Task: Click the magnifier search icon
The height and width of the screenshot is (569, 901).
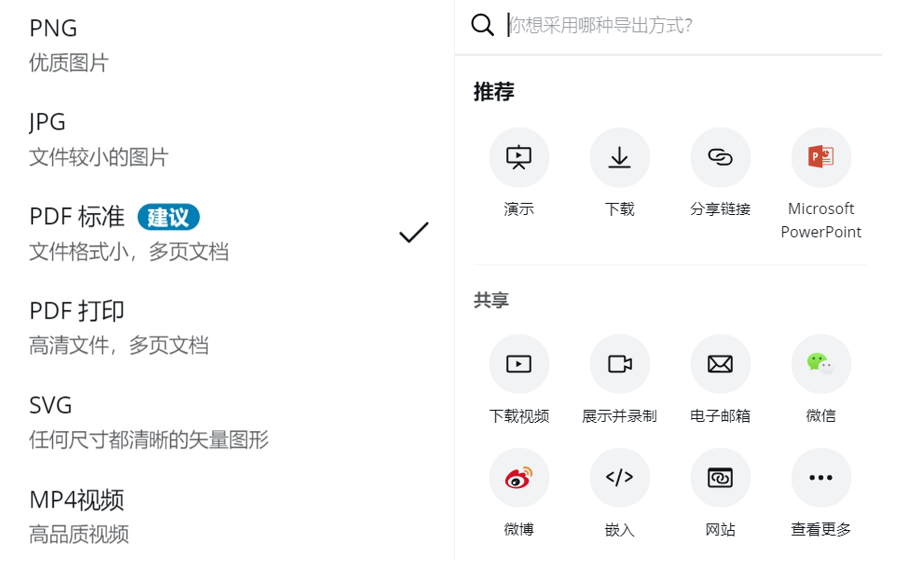Action: click(x=482, y=25)
